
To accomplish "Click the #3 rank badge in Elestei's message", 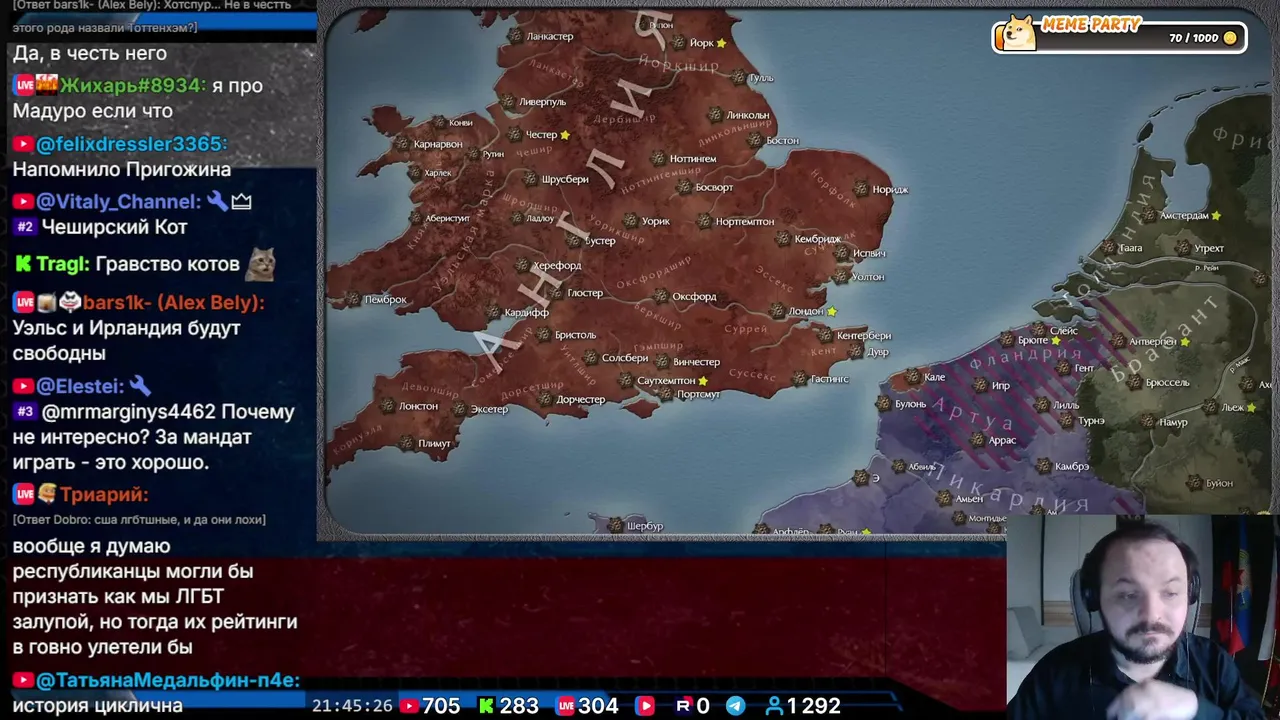I will tap(25, 411).
